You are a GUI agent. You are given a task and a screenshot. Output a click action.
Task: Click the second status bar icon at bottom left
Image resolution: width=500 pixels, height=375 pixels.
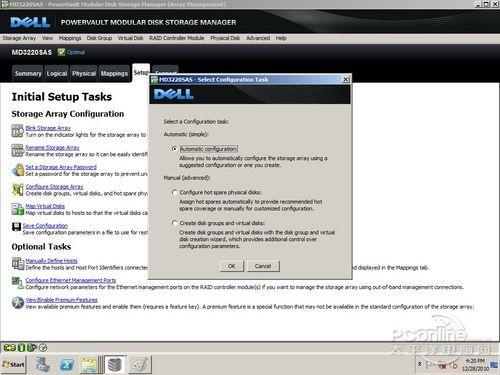point(21,348)
